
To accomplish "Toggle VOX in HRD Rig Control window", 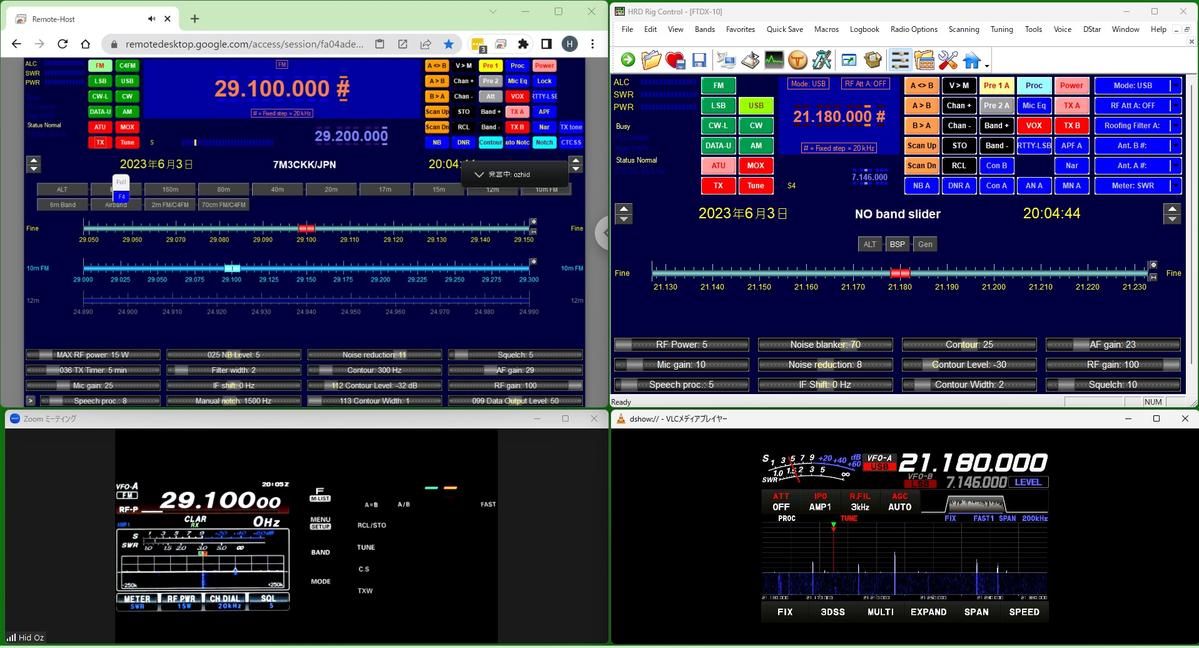I will pyautogui.click(x=1034, y=125).
